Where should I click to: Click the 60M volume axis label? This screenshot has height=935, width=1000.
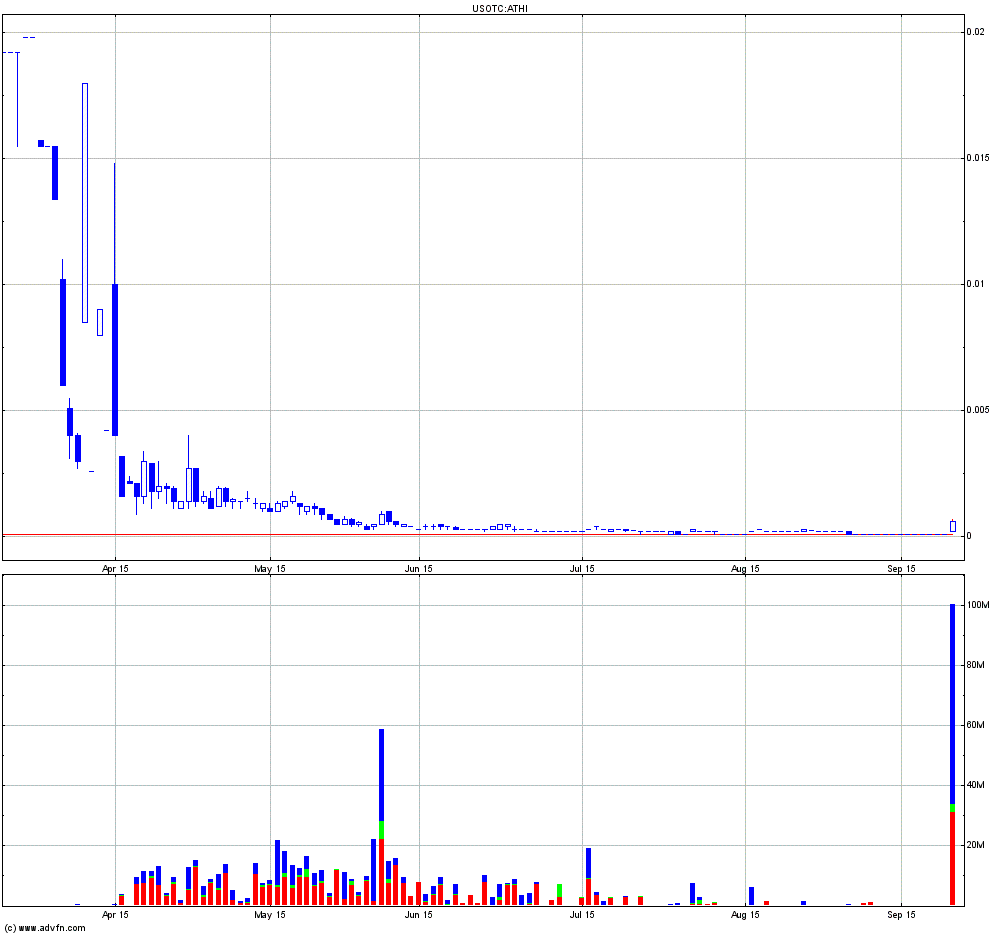point(976,725)
